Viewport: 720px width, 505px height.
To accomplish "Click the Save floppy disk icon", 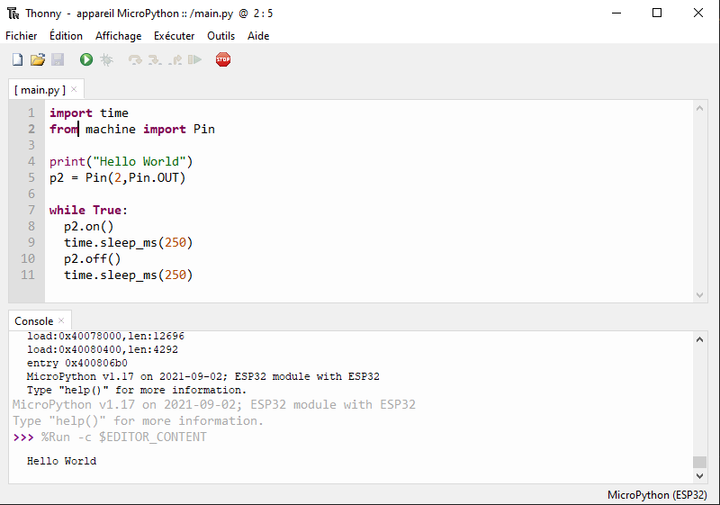I will pos(57,60).
